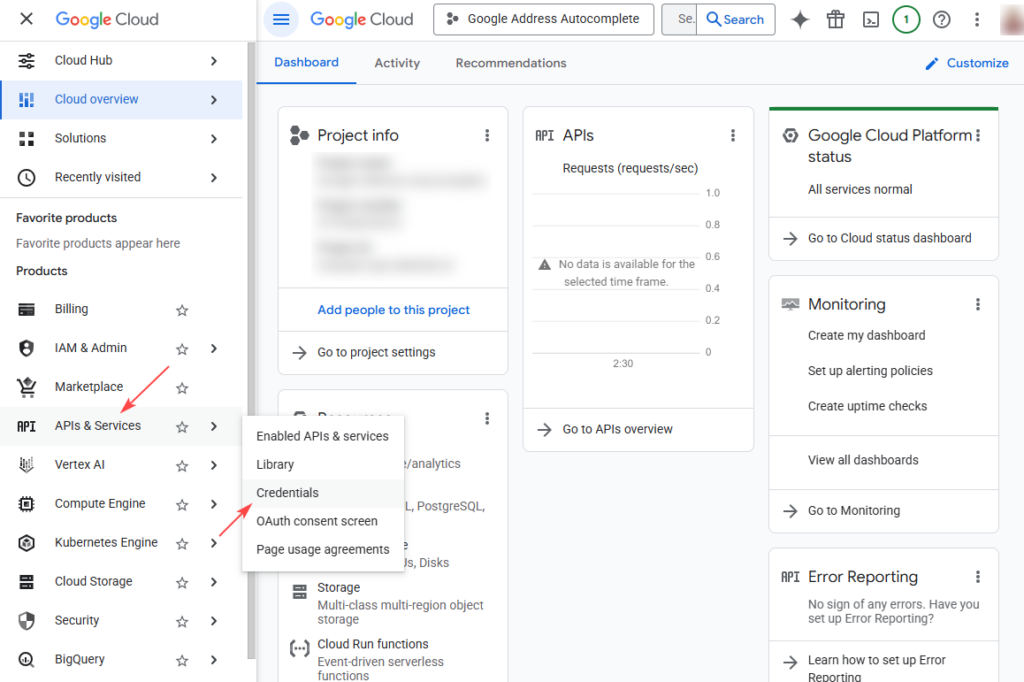
Task: Favorite BigQuery using its star
Action: point(182,660)
